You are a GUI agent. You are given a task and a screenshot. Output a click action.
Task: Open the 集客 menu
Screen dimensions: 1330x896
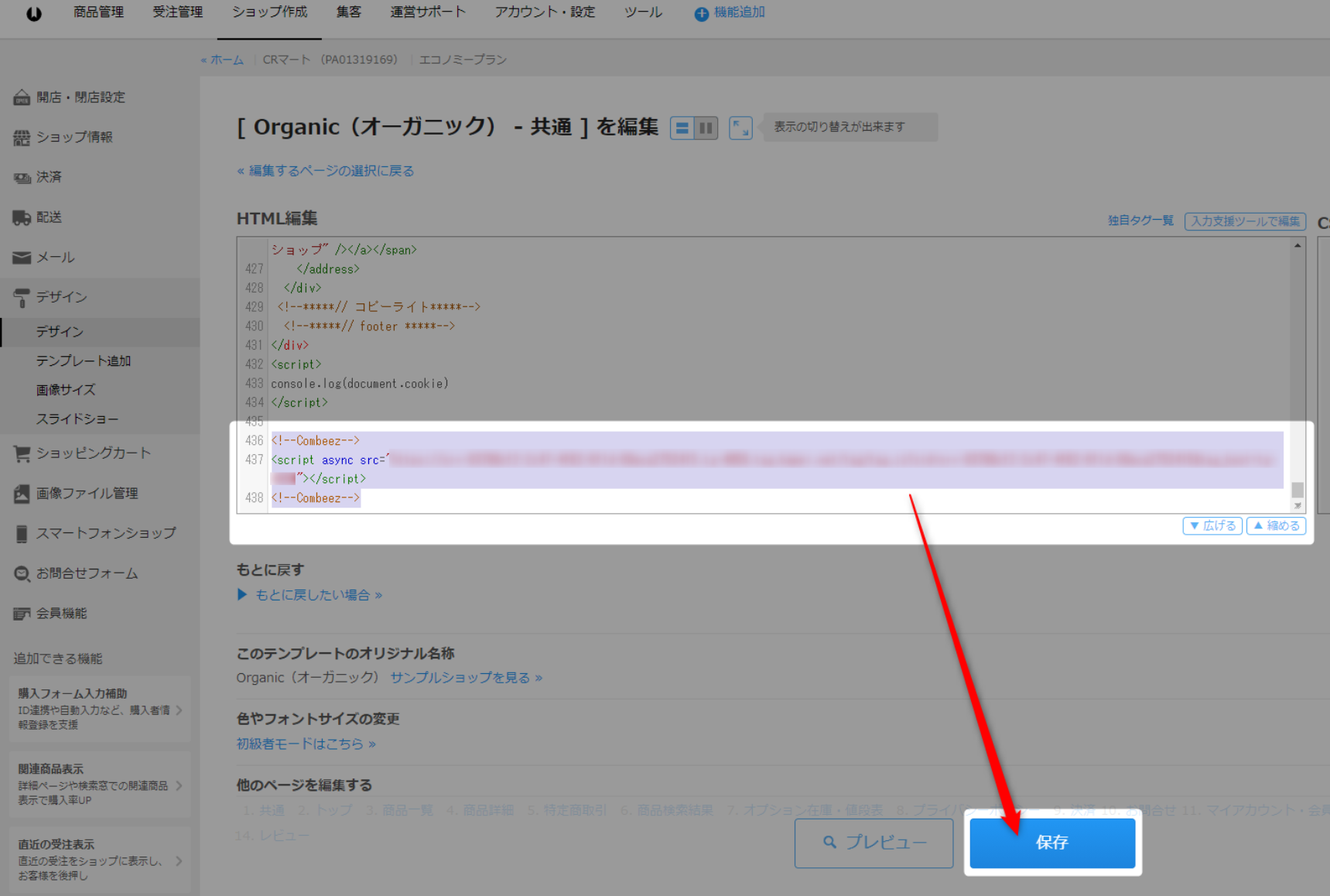[x=348, y=12]
